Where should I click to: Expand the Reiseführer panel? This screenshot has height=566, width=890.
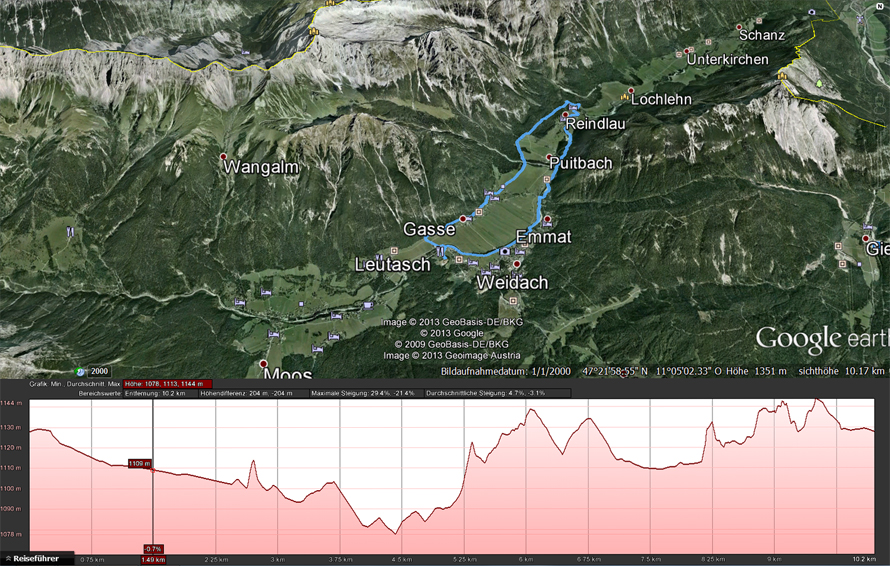(x=37, y=559)
